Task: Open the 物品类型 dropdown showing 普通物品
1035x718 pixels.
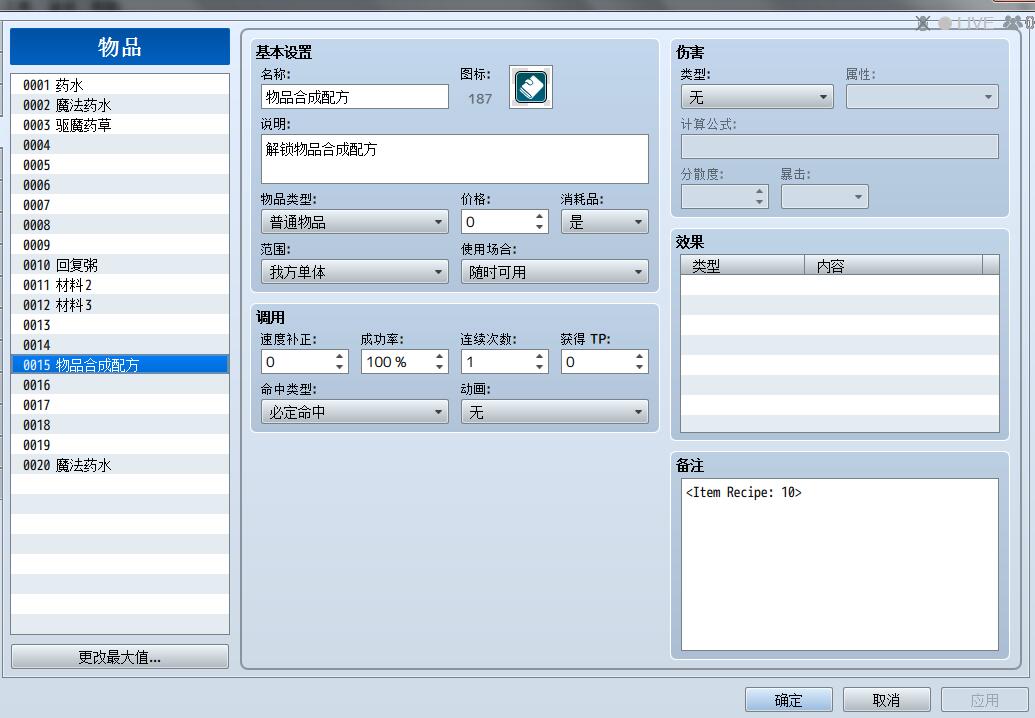Action: 354,222
